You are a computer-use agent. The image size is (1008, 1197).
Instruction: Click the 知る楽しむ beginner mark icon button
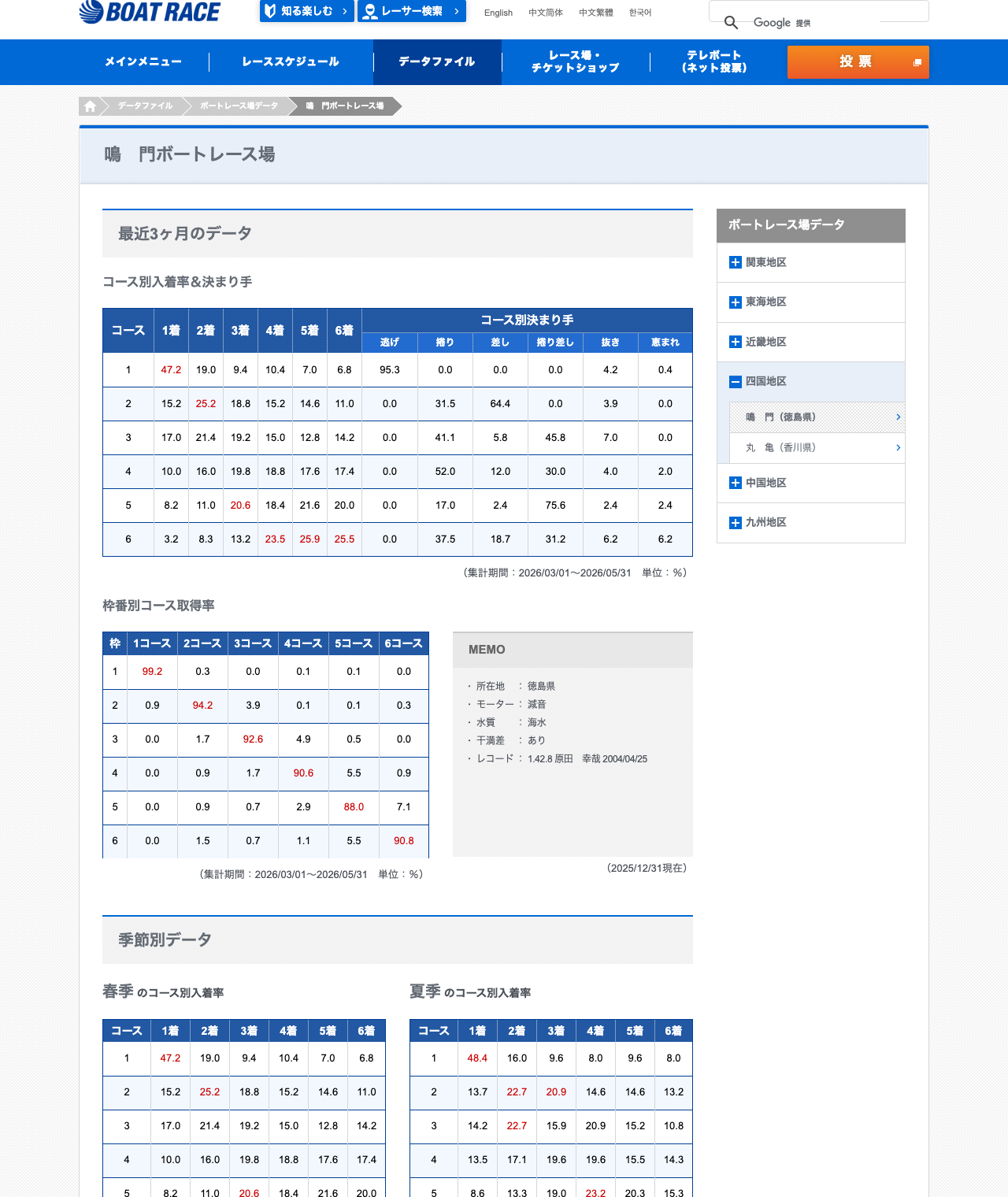(x=307, y=11)
